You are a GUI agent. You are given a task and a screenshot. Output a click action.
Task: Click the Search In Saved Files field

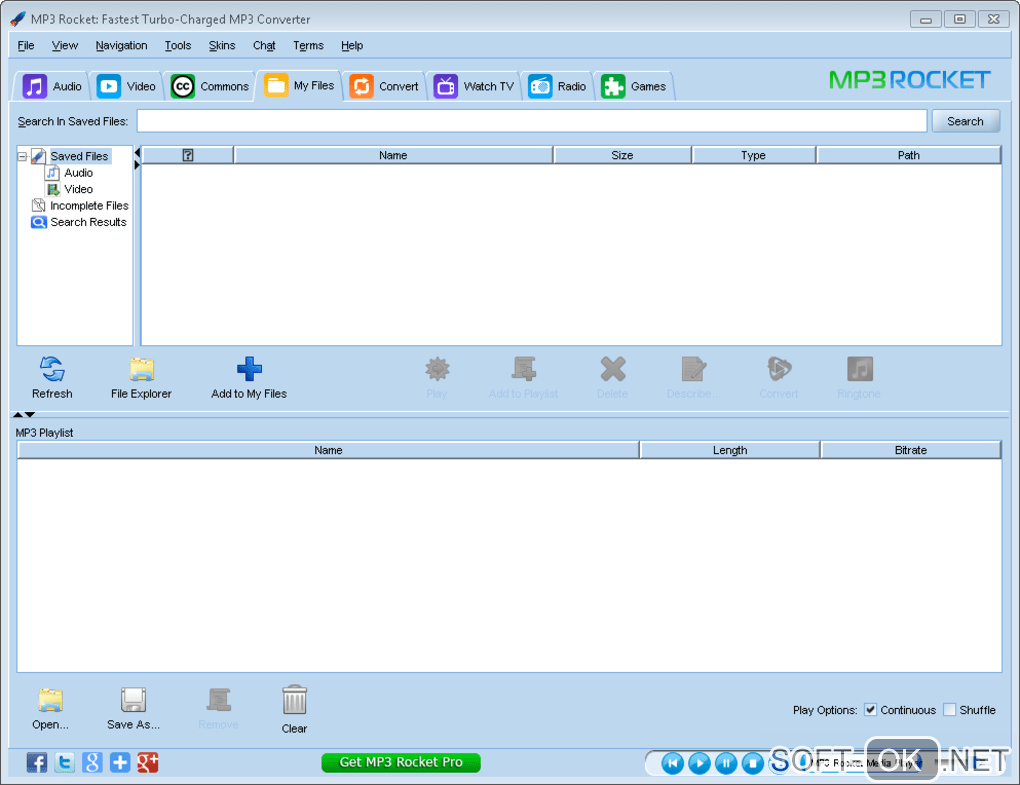tap(531, 121)
